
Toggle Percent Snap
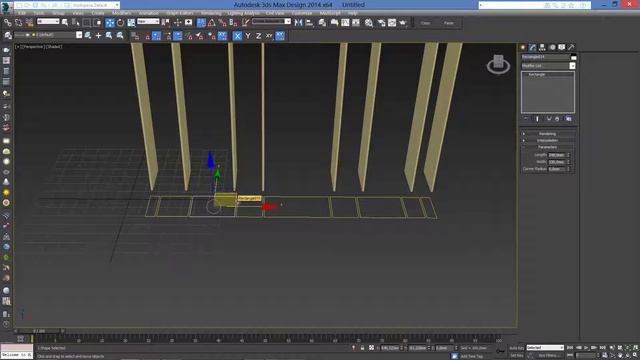[x=222, y=23]
